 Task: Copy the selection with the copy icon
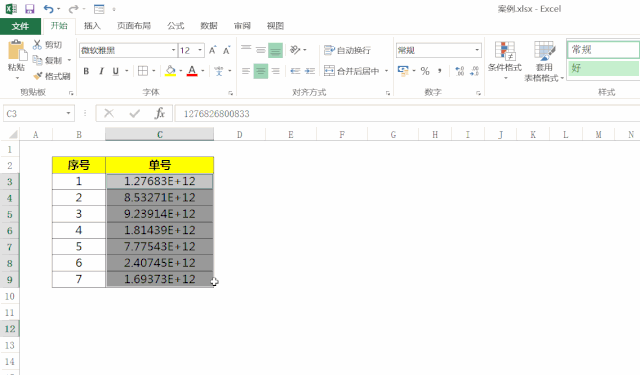[37, 60]
